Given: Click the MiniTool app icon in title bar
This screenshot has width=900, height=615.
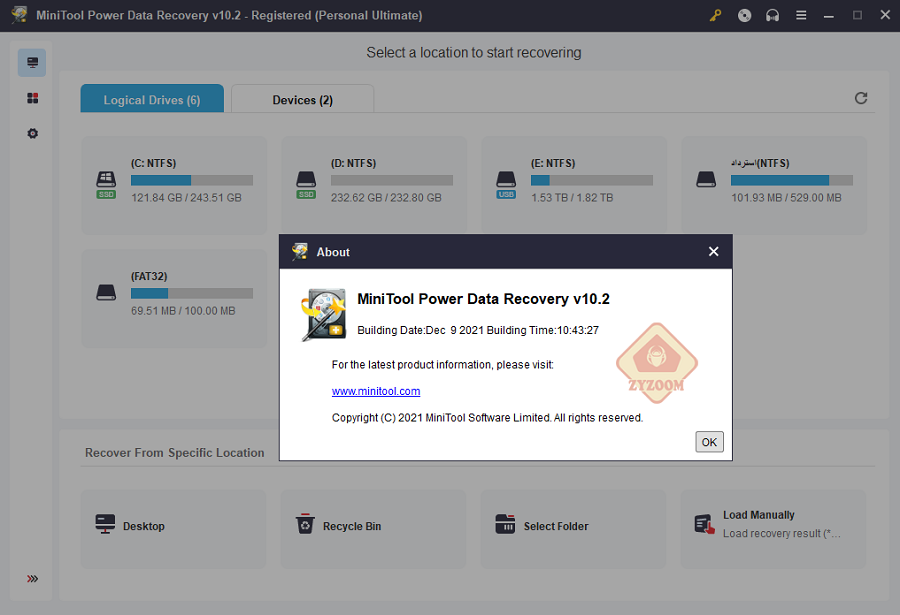Looking at the screenshot, I should [19, 14].
